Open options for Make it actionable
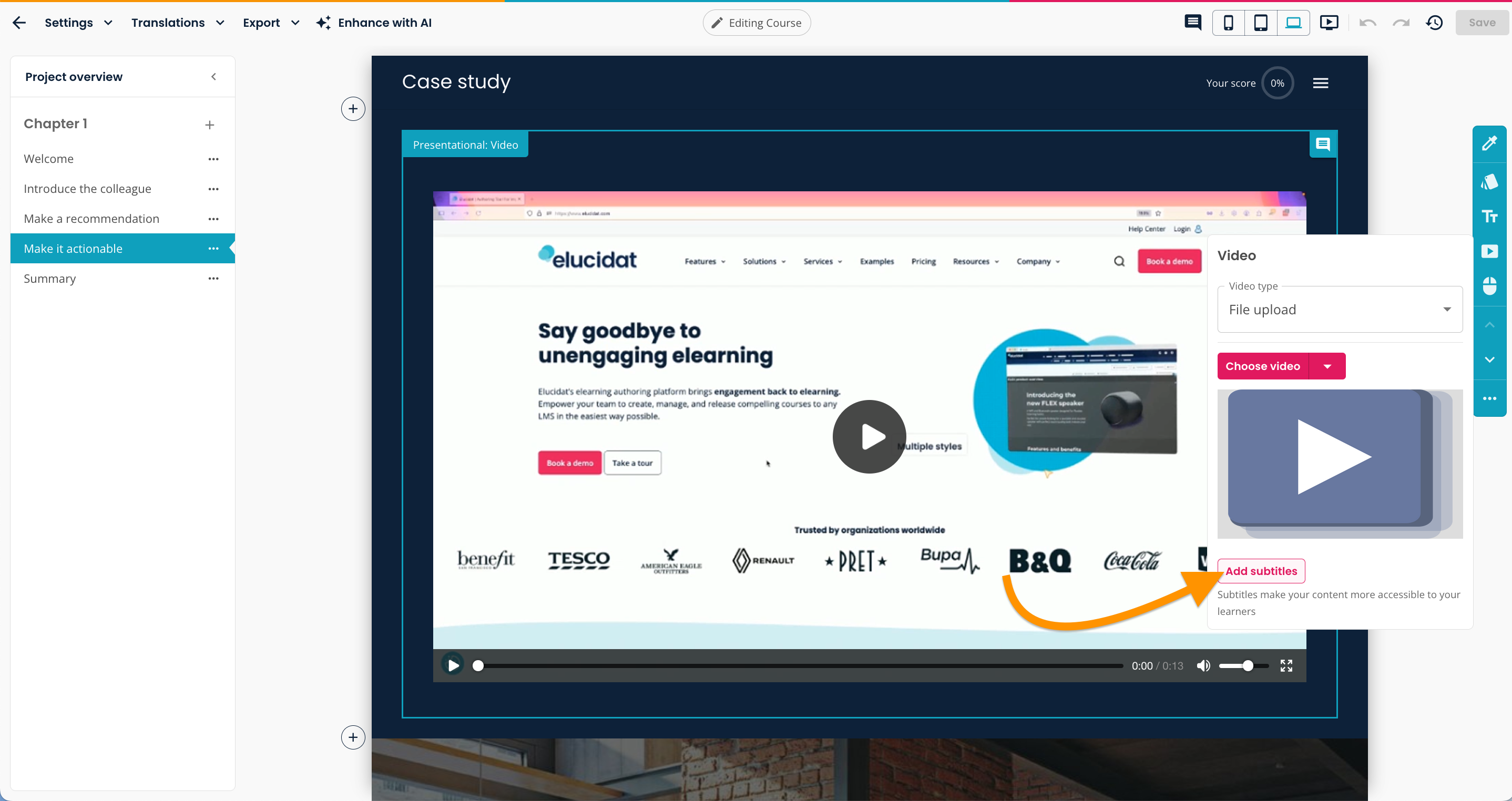This screenshot has width=1512, height=801. click(x=213, y=249)
